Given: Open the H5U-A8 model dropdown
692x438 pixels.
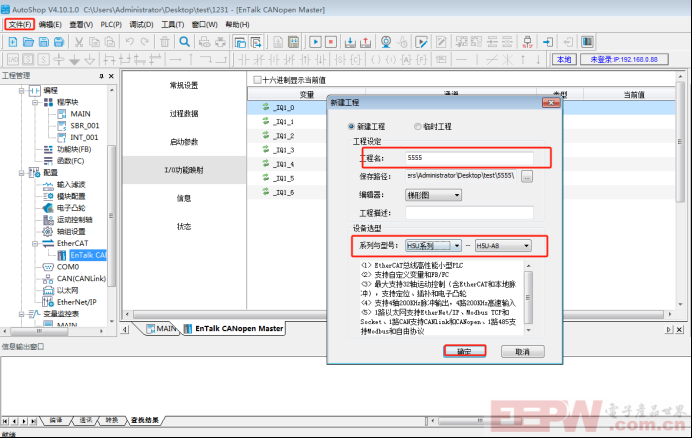Looking at the screenshot, I should 503,245.
